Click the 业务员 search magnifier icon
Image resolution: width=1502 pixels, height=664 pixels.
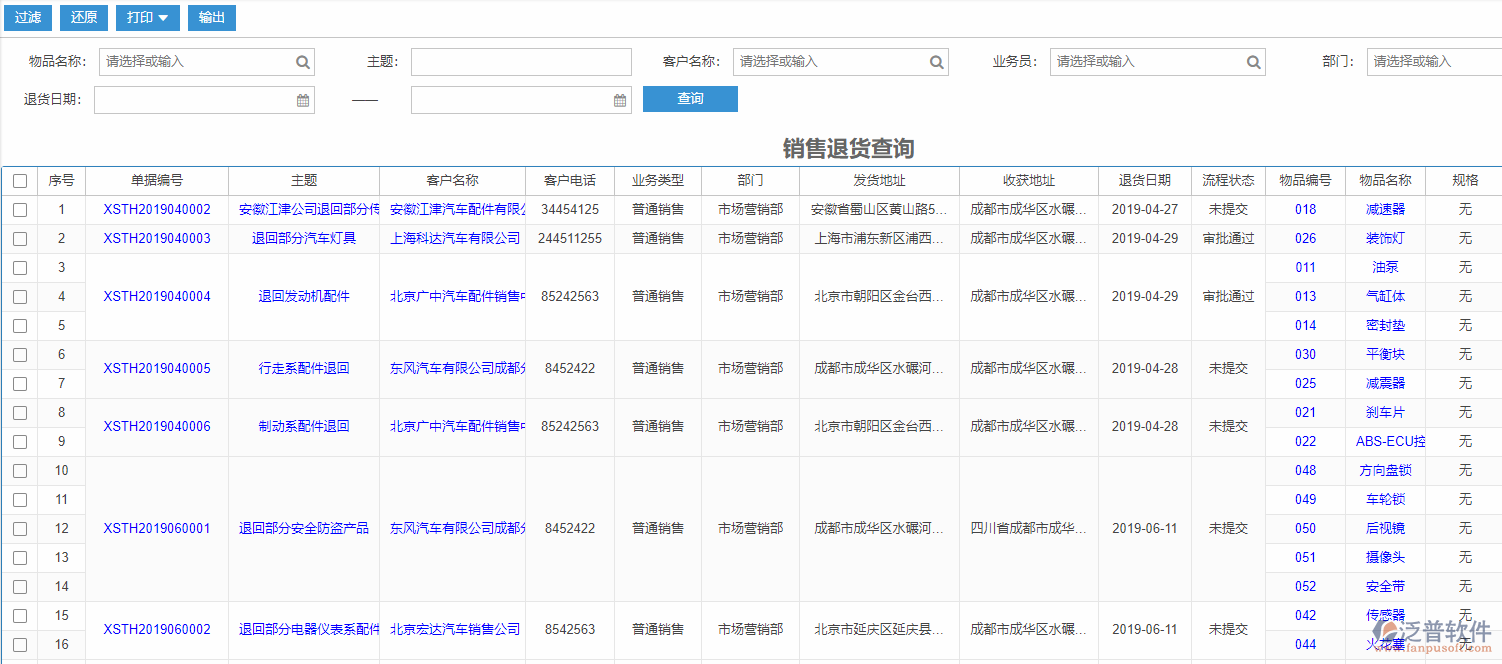click(x=1253, y=62)
